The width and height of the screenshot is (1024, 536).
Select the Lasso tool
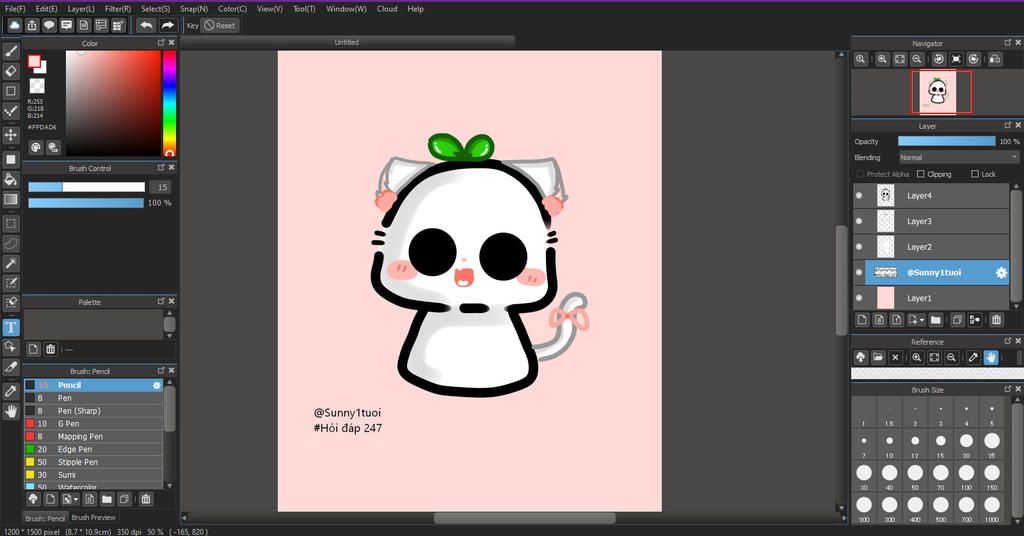pyautogui.click(x=11, y=244)
